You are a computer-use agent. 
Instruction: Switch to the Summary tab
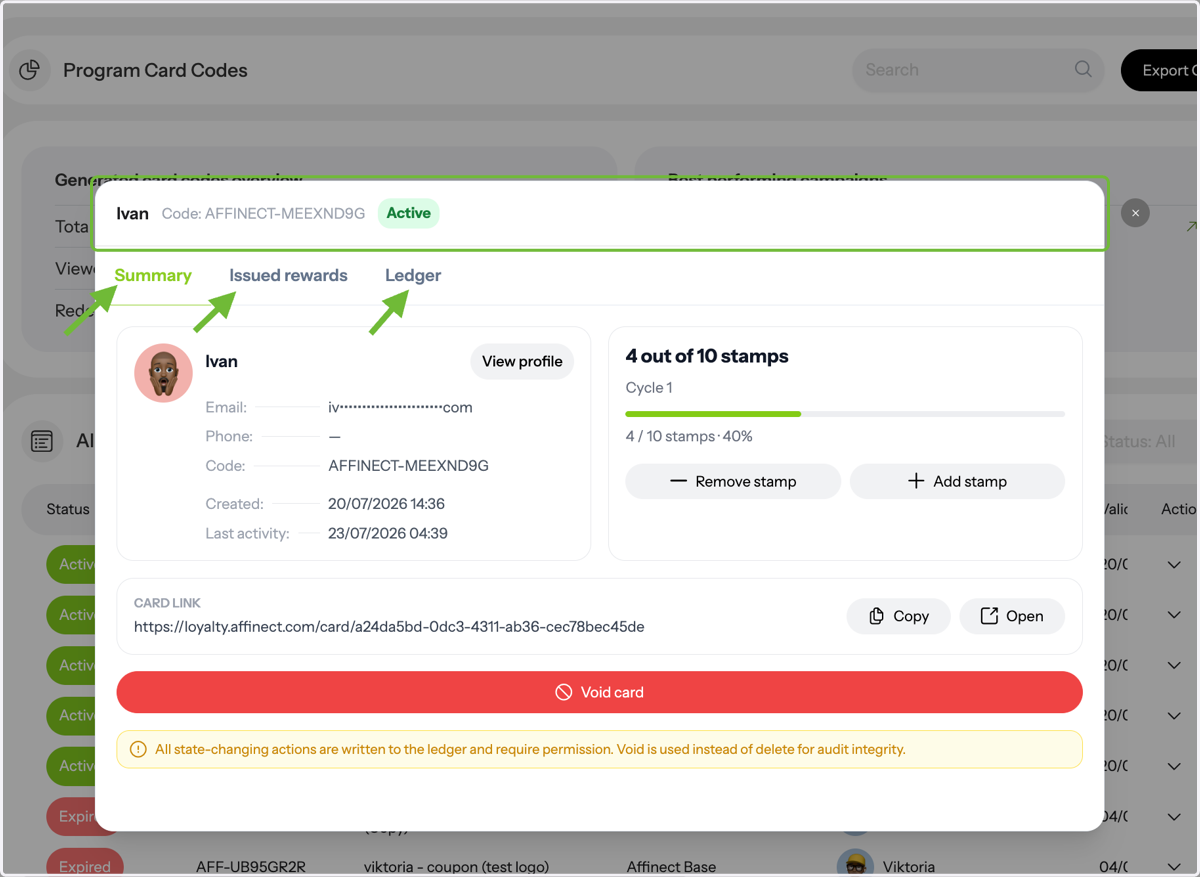[x=153, y=275]
